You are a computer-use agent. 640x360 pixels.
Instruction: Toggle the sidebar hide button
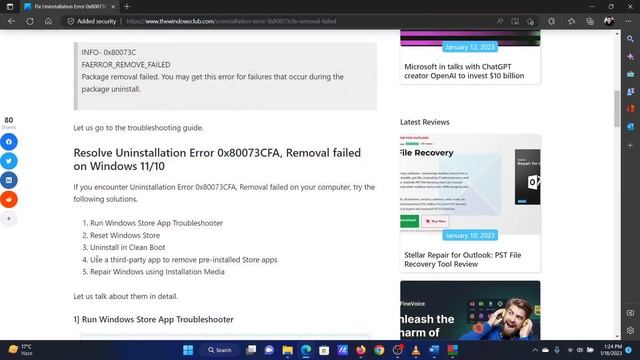click(x=631, y=313)
